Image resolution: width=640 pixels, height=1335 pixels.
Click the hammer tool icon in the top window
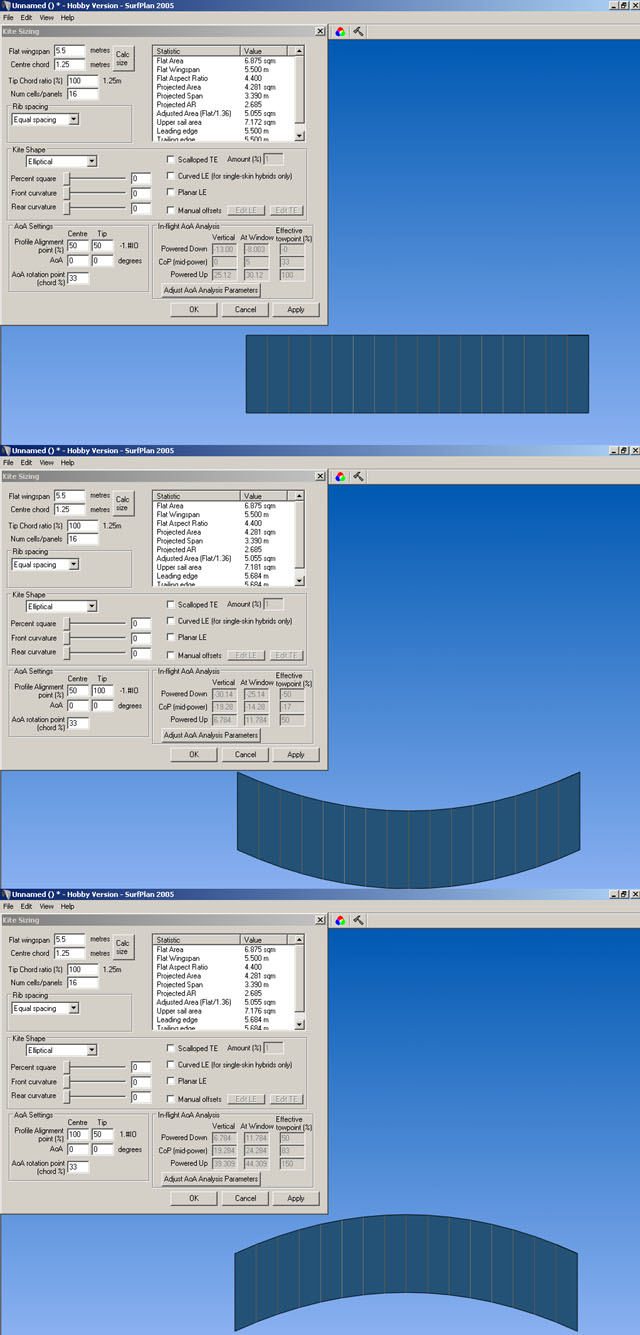358,31
